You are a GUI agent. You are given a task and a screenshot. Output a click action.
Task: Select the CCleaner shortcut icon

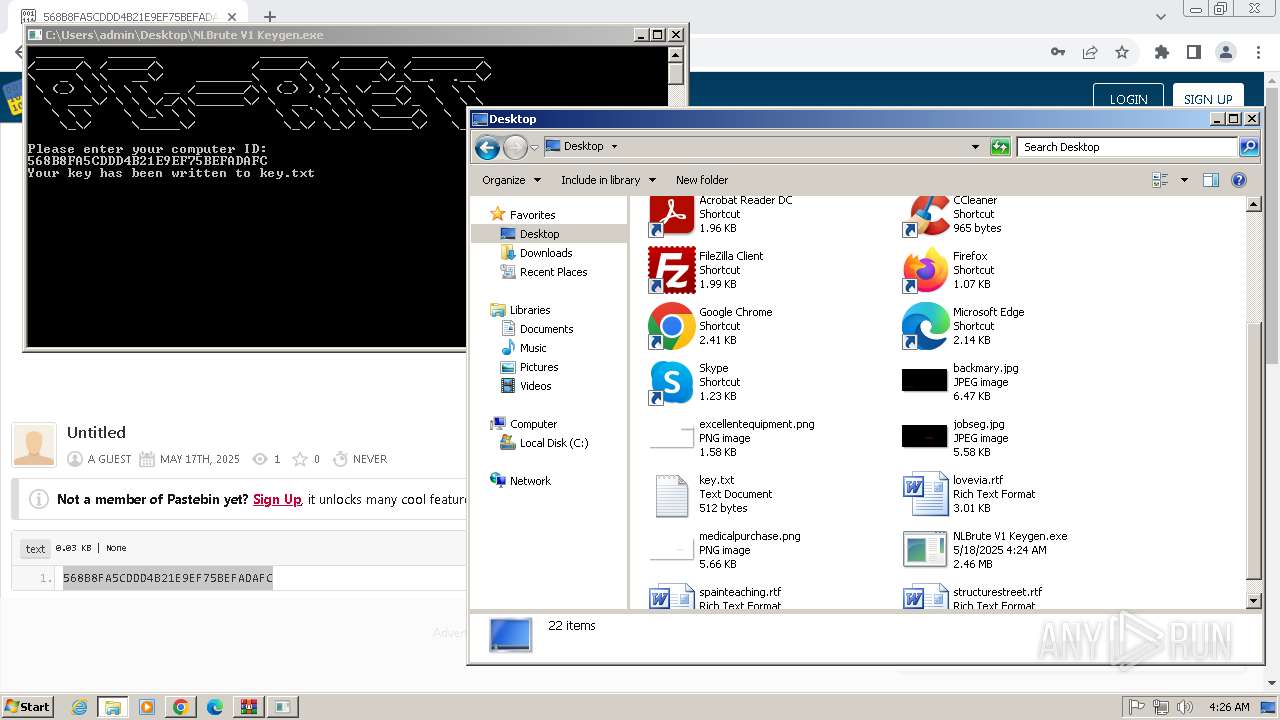click(925, 214)
